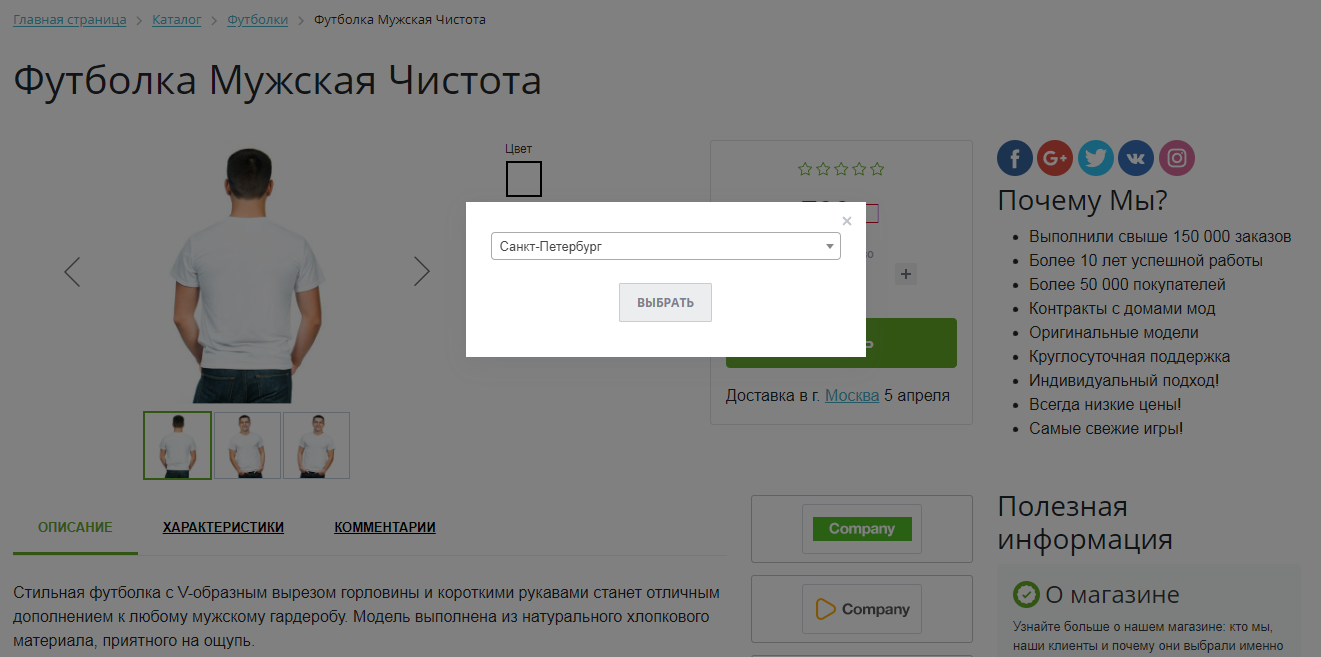1321x657 pixels.
Task: Click the Москва delivery city link
Action: click(x=852, y=395)
